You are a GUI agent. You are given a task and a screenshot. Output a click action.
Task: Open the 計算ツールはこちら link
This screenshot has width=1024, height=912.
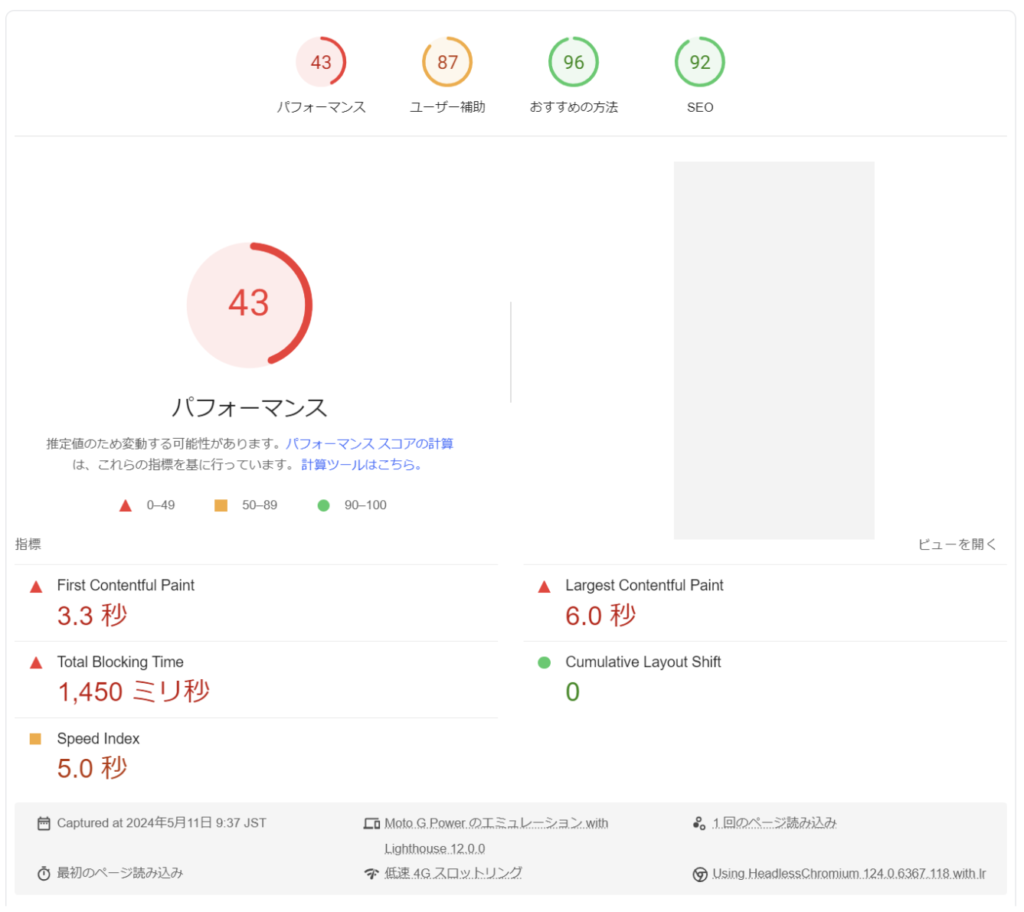362,464
